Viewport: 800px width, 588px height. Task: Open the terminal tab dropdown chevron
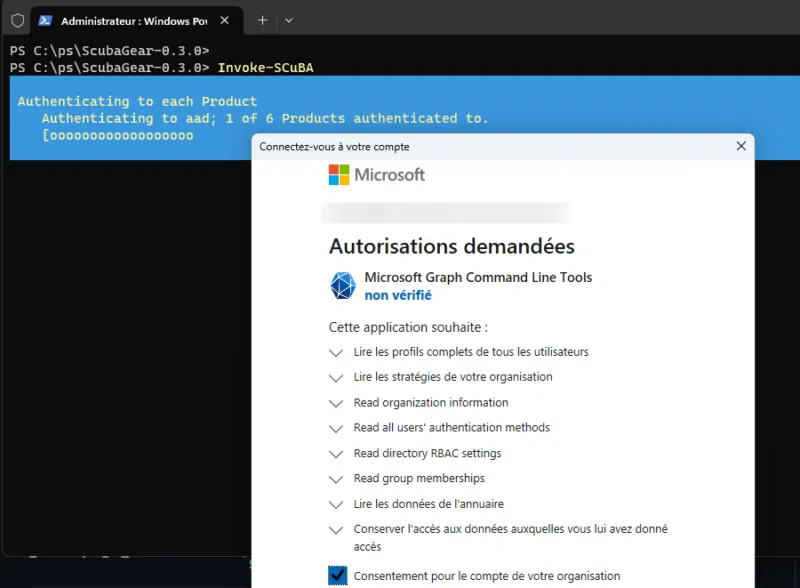(x=289, y=19)
